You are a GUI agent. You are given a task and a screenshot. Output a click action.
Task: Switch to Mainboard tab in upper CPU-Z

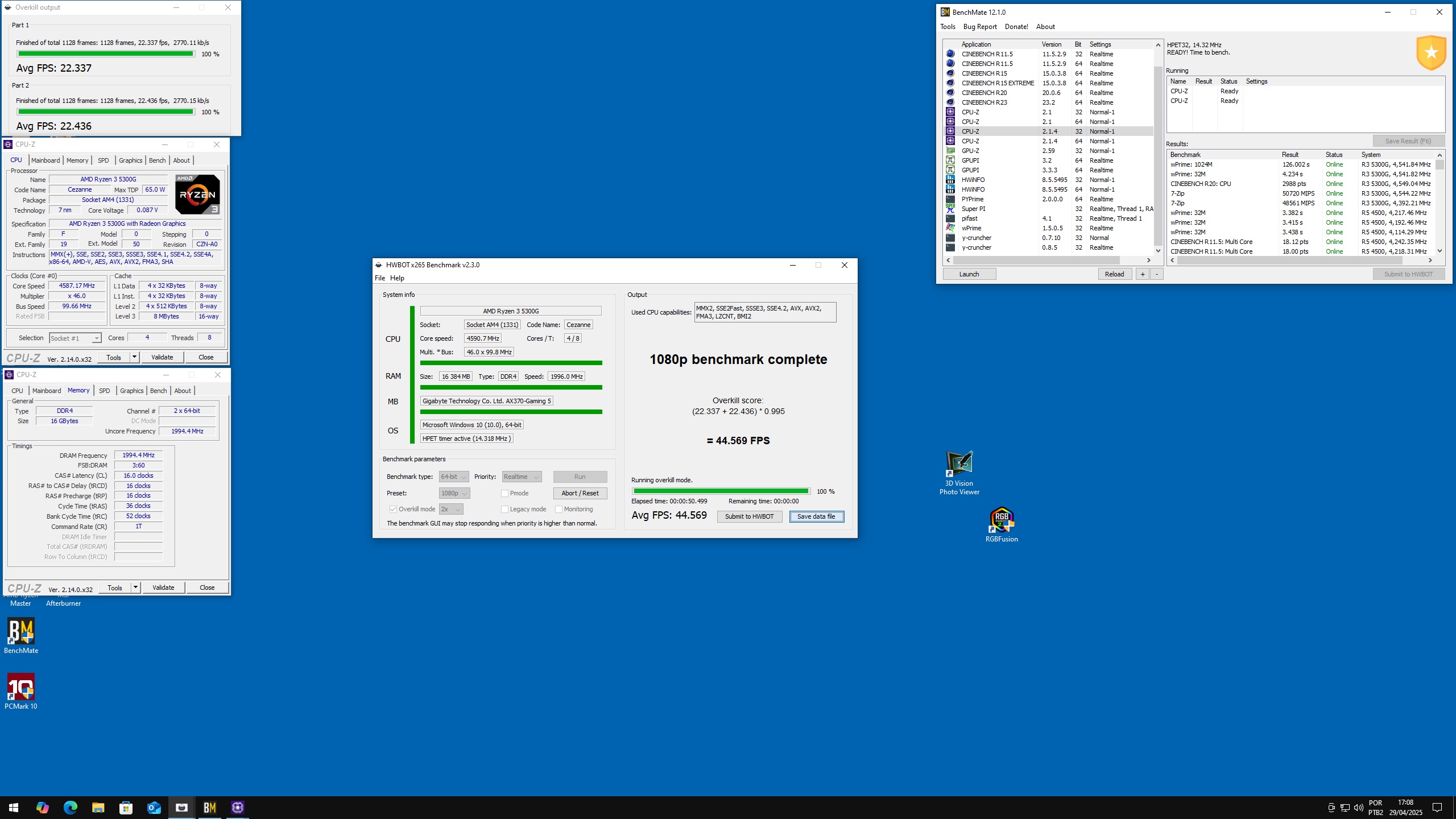[x=45, y=160]
